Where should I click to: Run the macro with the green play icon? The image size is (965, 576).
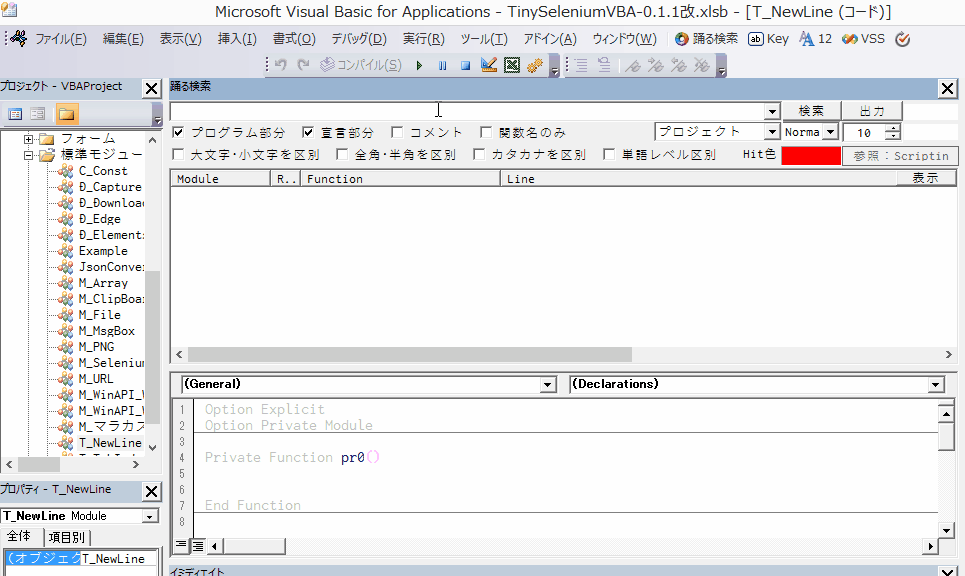(419, 65)
